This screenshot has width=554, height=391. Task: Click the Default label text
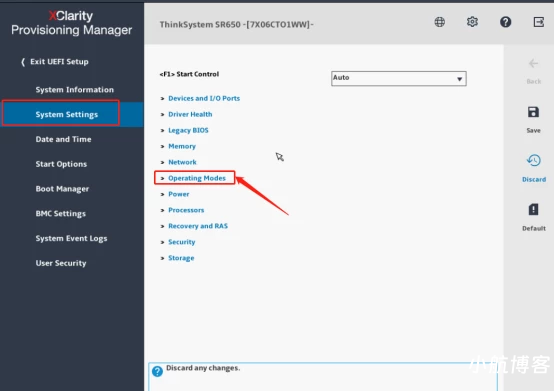(534, 229)
